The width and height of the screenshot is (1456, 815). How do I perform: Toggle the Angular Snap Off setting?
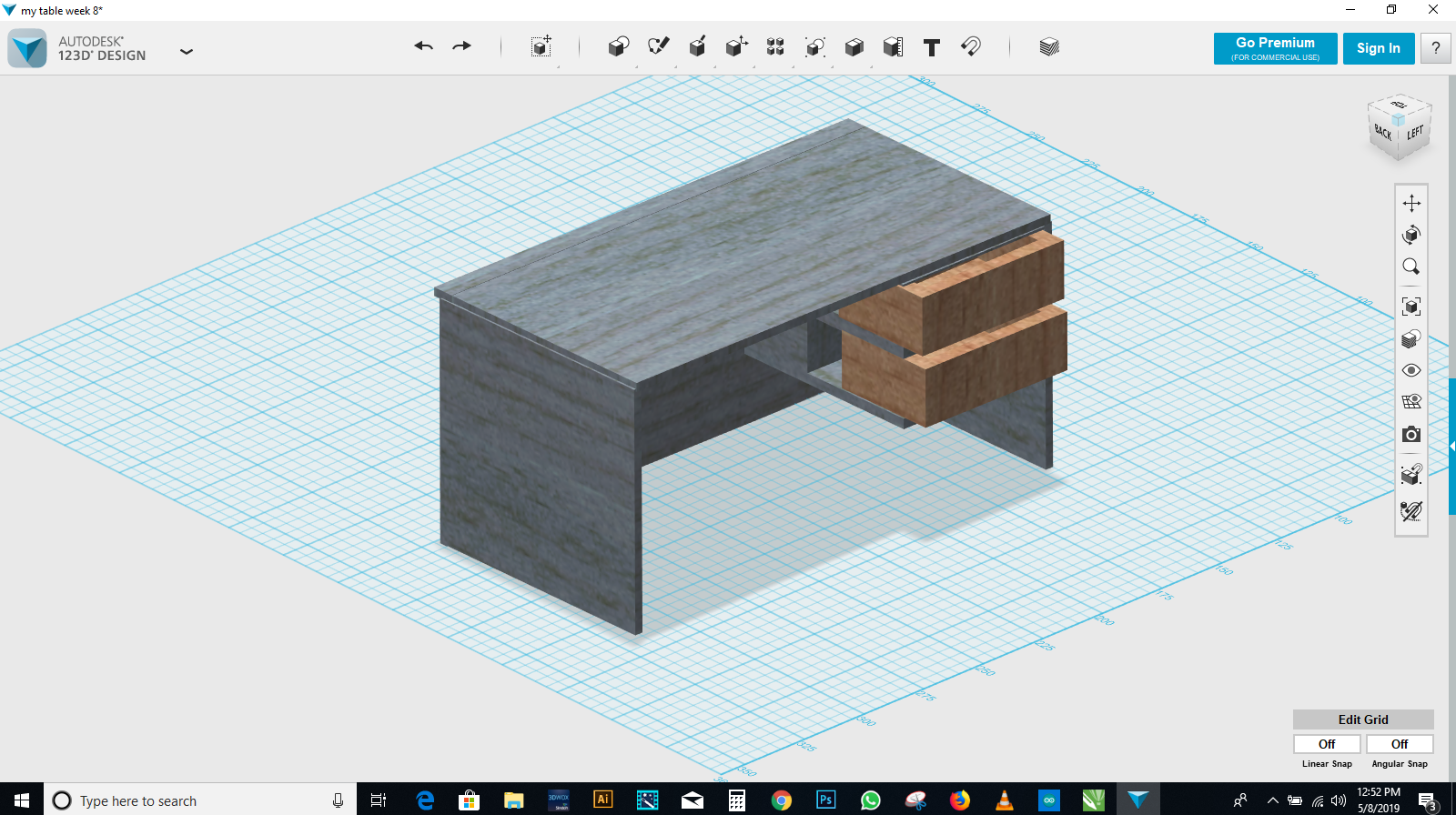point(1400,744)
